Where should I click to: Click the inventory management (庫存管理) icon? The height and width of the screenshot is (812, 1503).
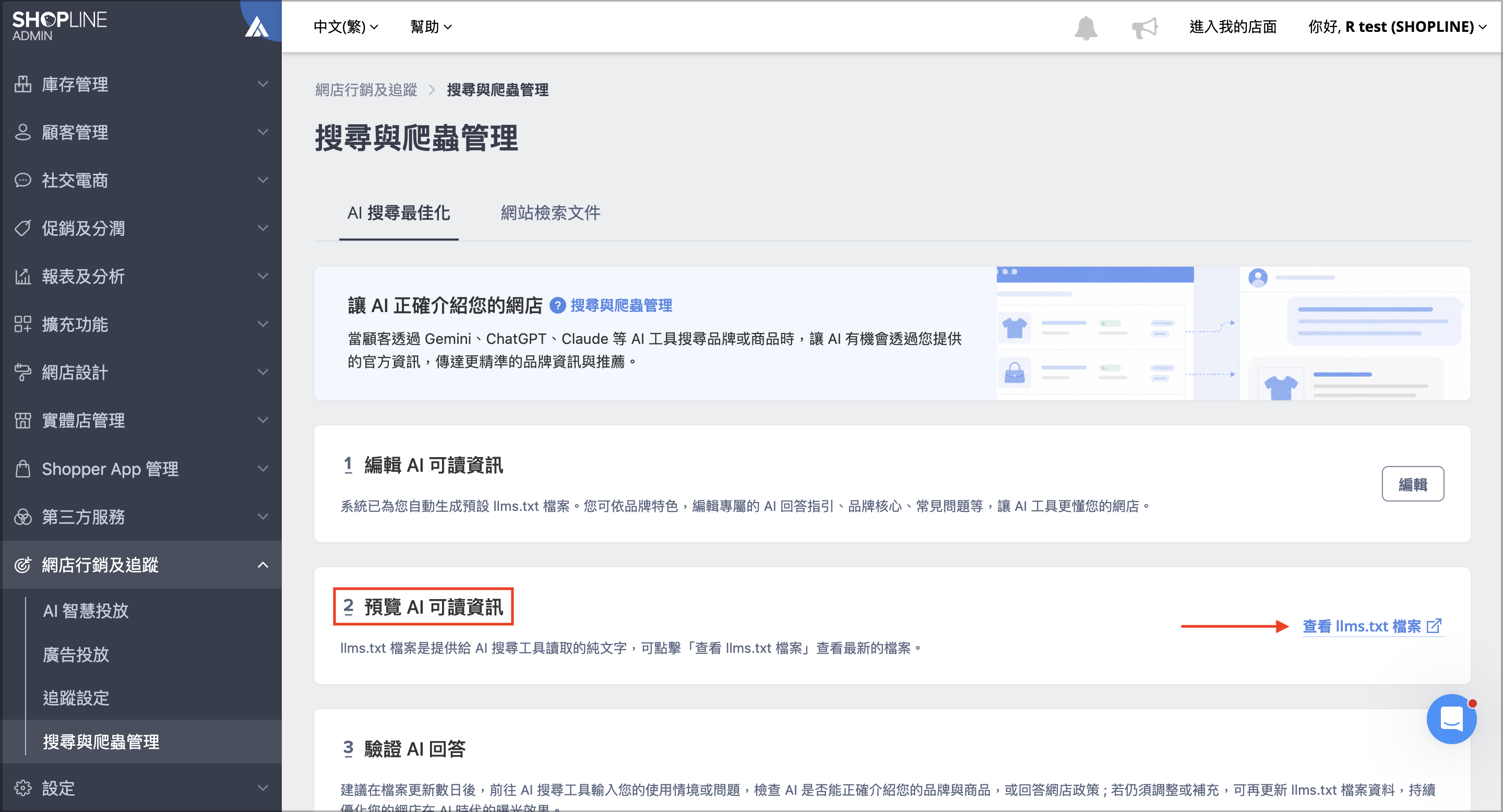tap(23, 84)
